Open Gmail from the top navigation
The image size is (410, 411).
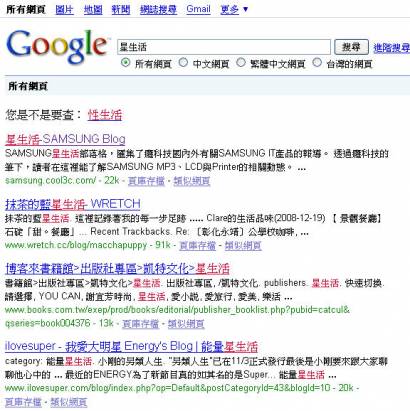198,9
